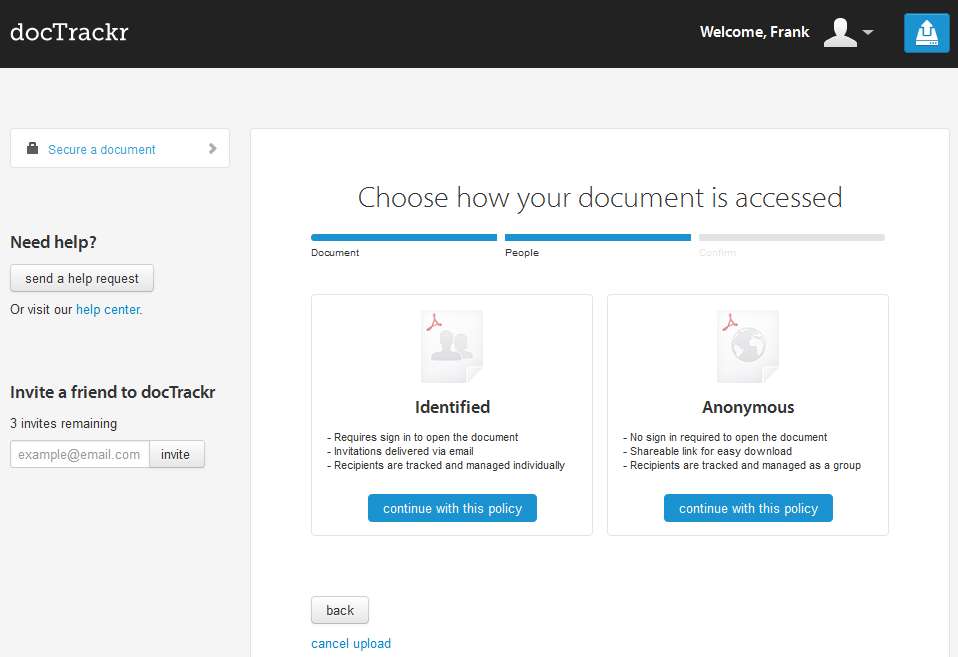
Task: Click the cancel upload link
Action: tap(351, 644)
